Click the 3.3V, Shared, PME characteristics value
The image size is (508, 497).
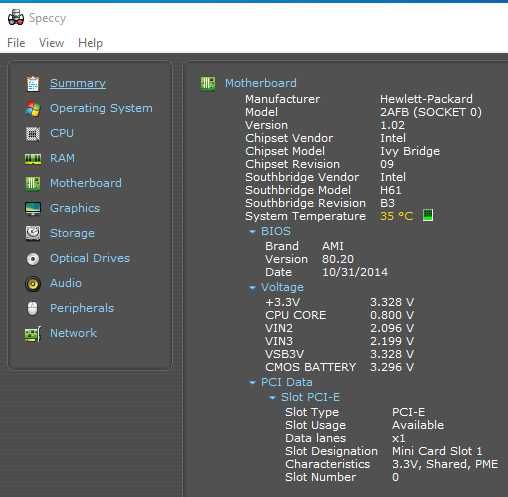(x=445, y=464)
